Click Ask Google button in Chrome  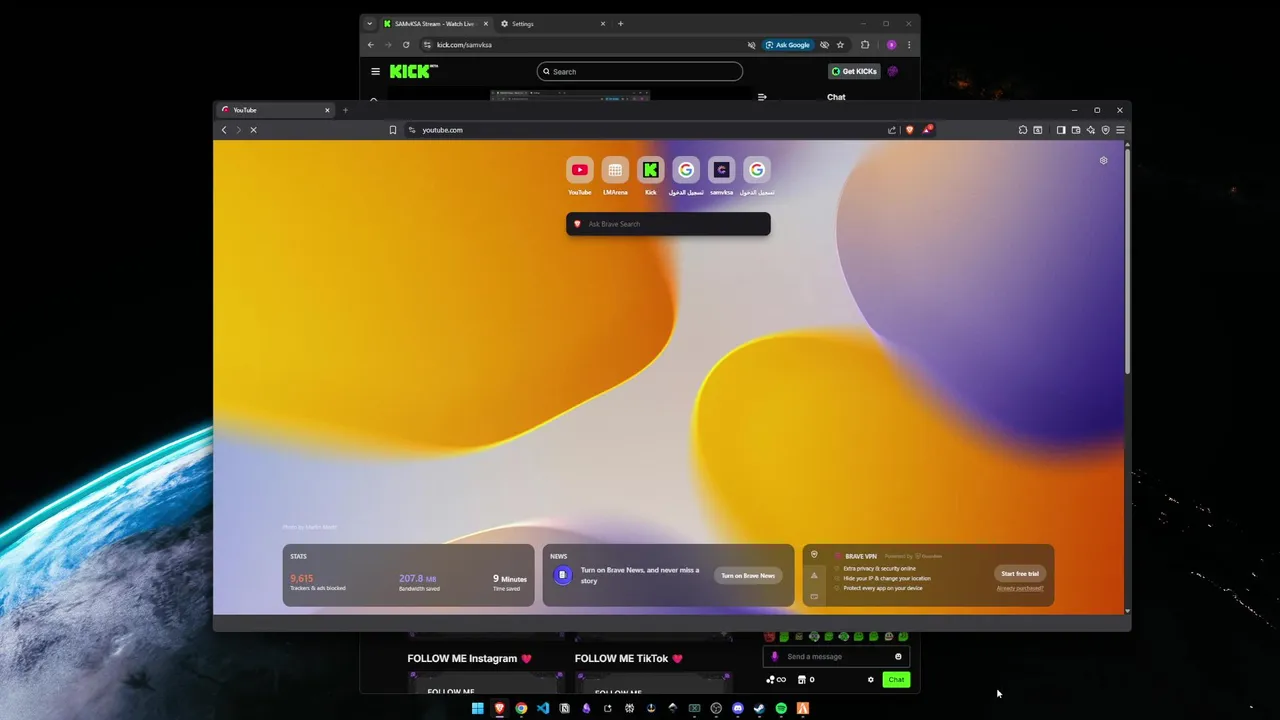pyautogui.click(x=788, y=45)
